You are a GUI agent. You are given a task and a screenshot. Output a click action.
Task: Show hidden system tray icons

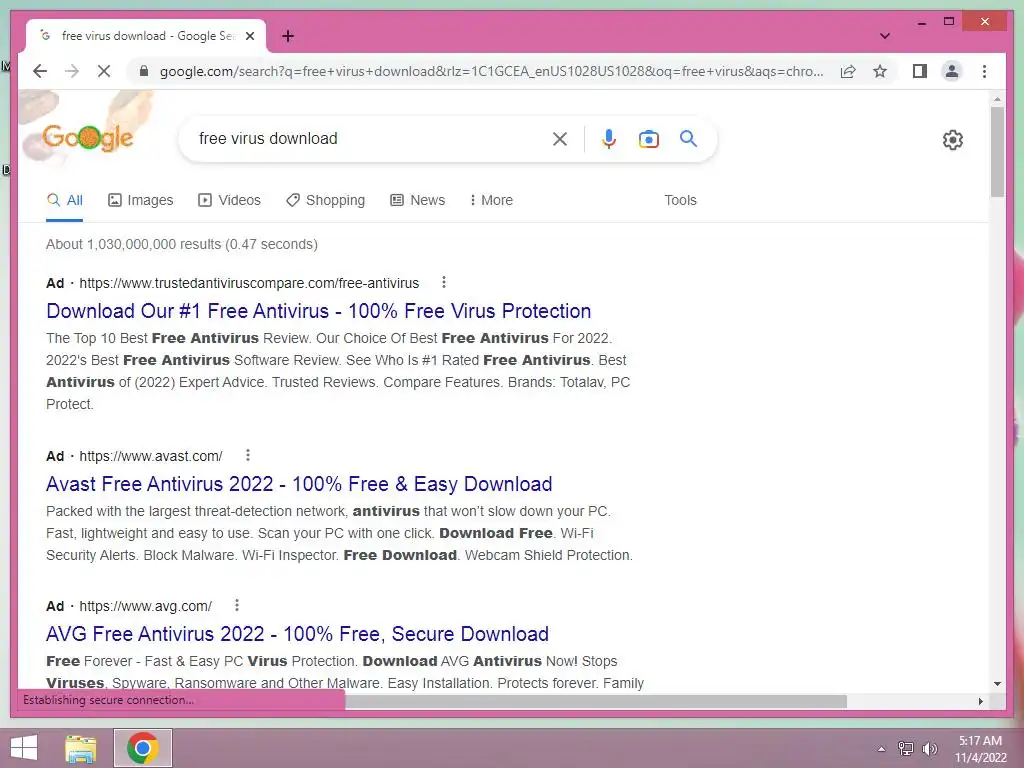pyautogui.click(x=881, y=748)
